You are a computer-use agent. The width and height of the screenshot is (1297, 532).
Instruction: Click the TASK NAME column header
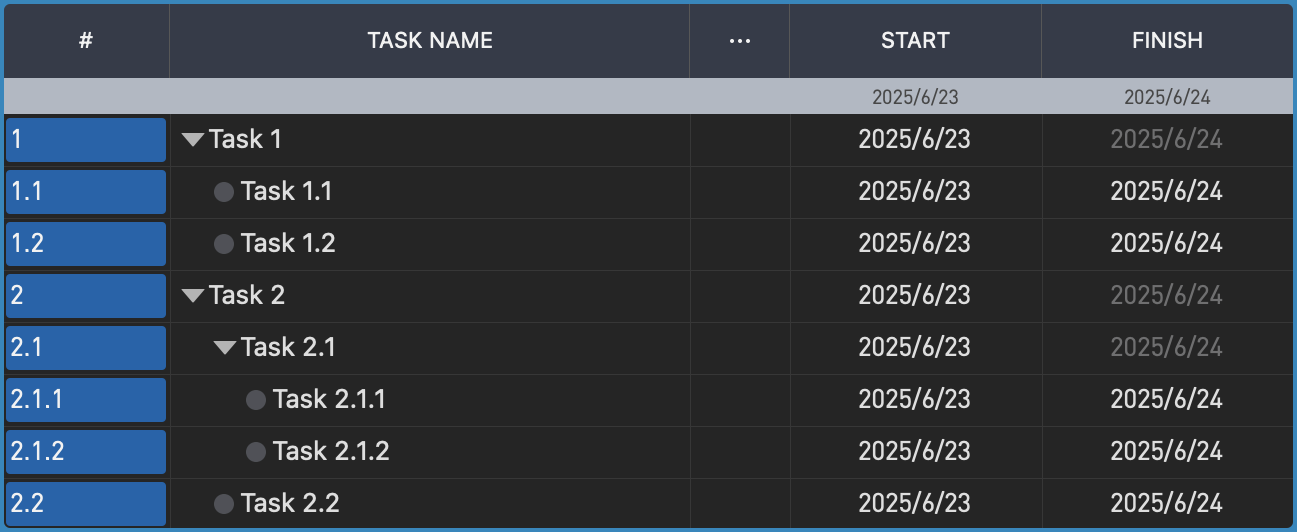(430, 41)
